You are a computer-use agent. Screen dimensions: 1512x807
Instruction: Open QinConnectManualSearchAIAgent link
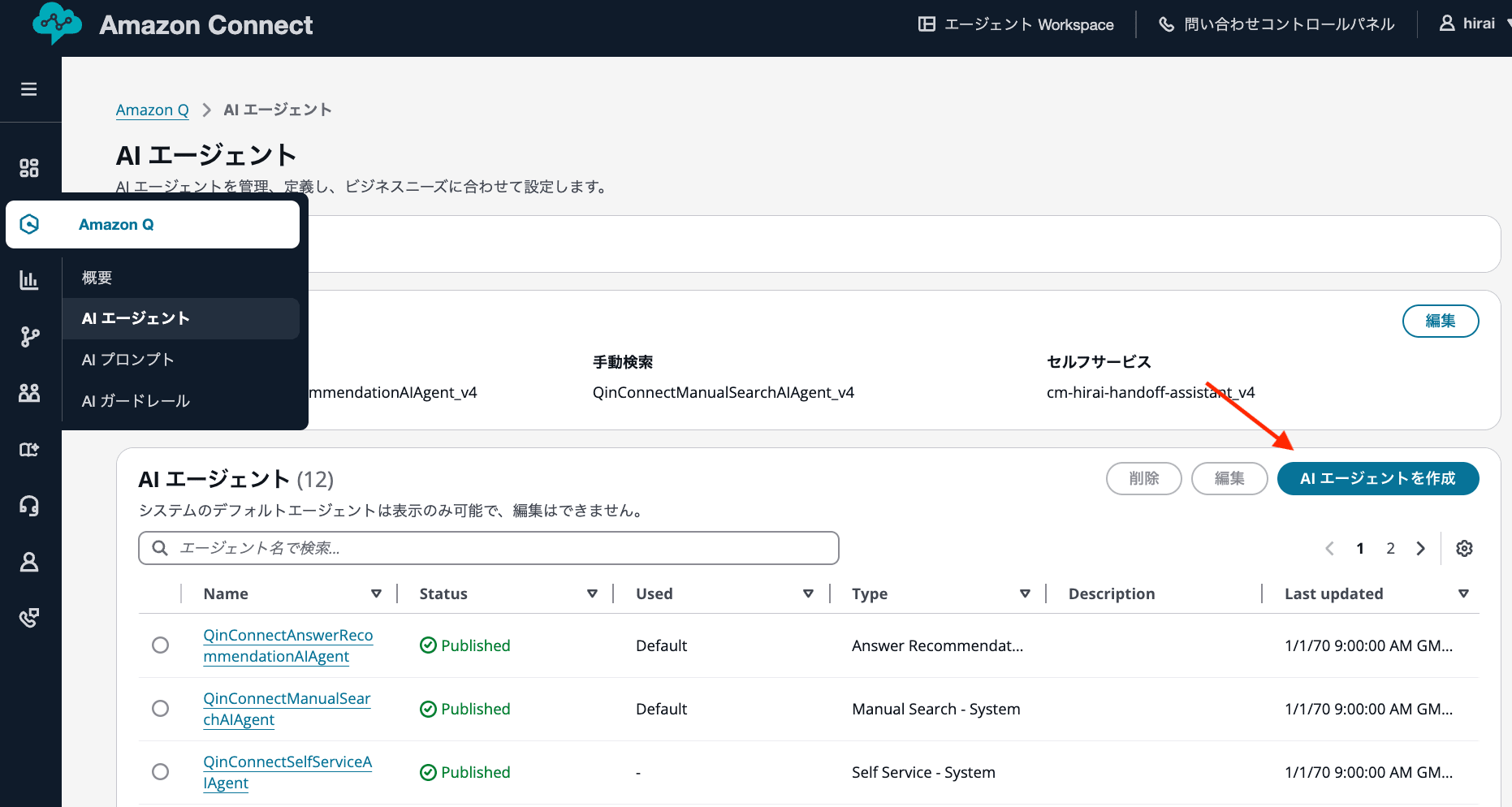click(287, 709)
